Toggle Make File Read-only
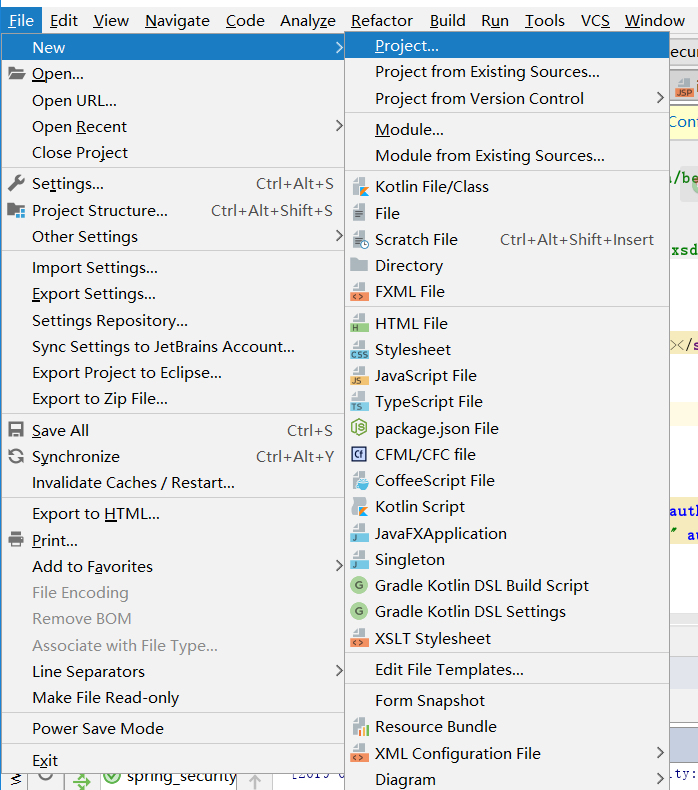Viewport: 698px width, 790px height. pos(173,698)
